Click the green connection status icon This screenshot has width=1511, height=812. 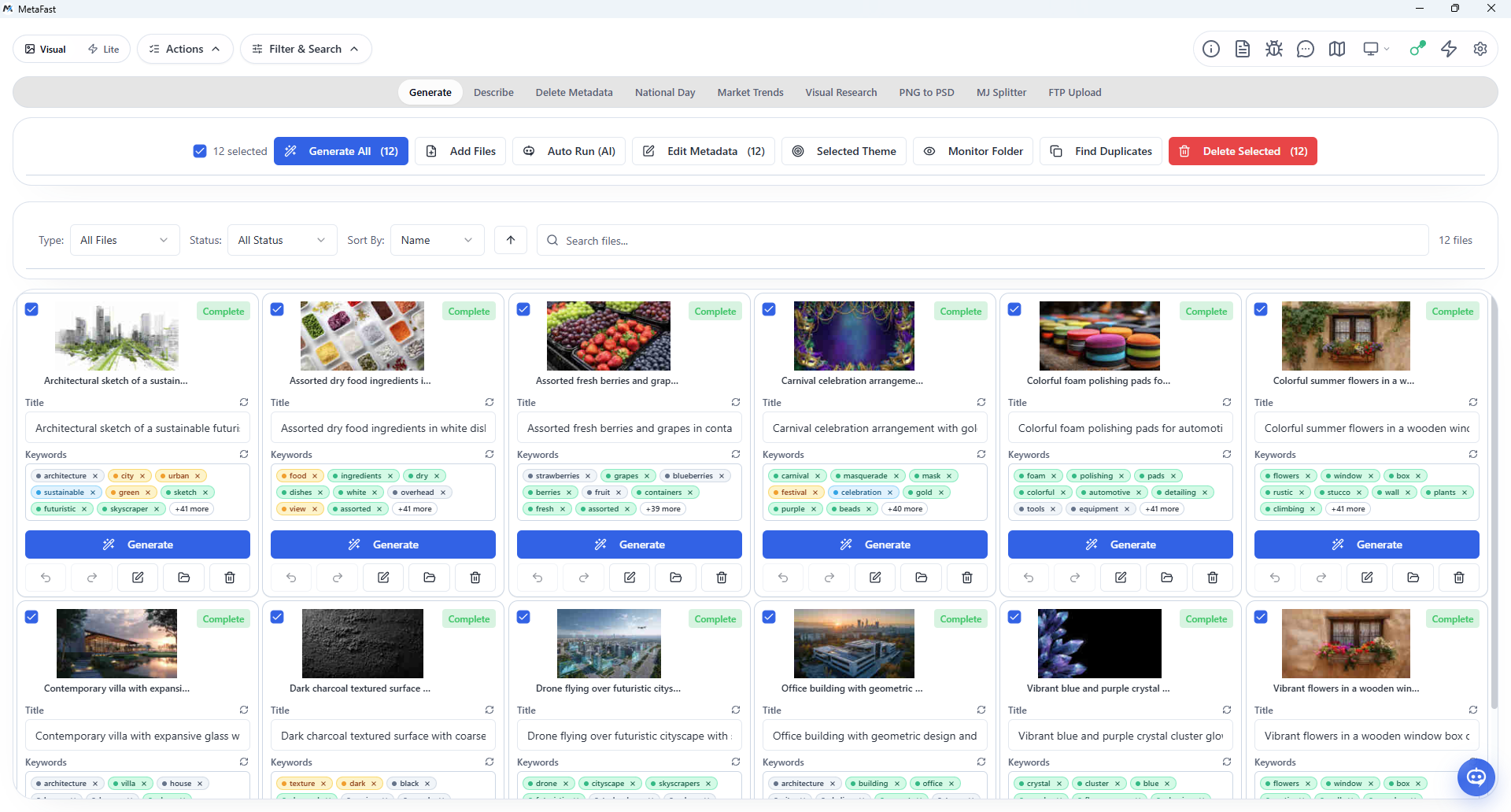pyautogui.click(x=1417, y=49)
